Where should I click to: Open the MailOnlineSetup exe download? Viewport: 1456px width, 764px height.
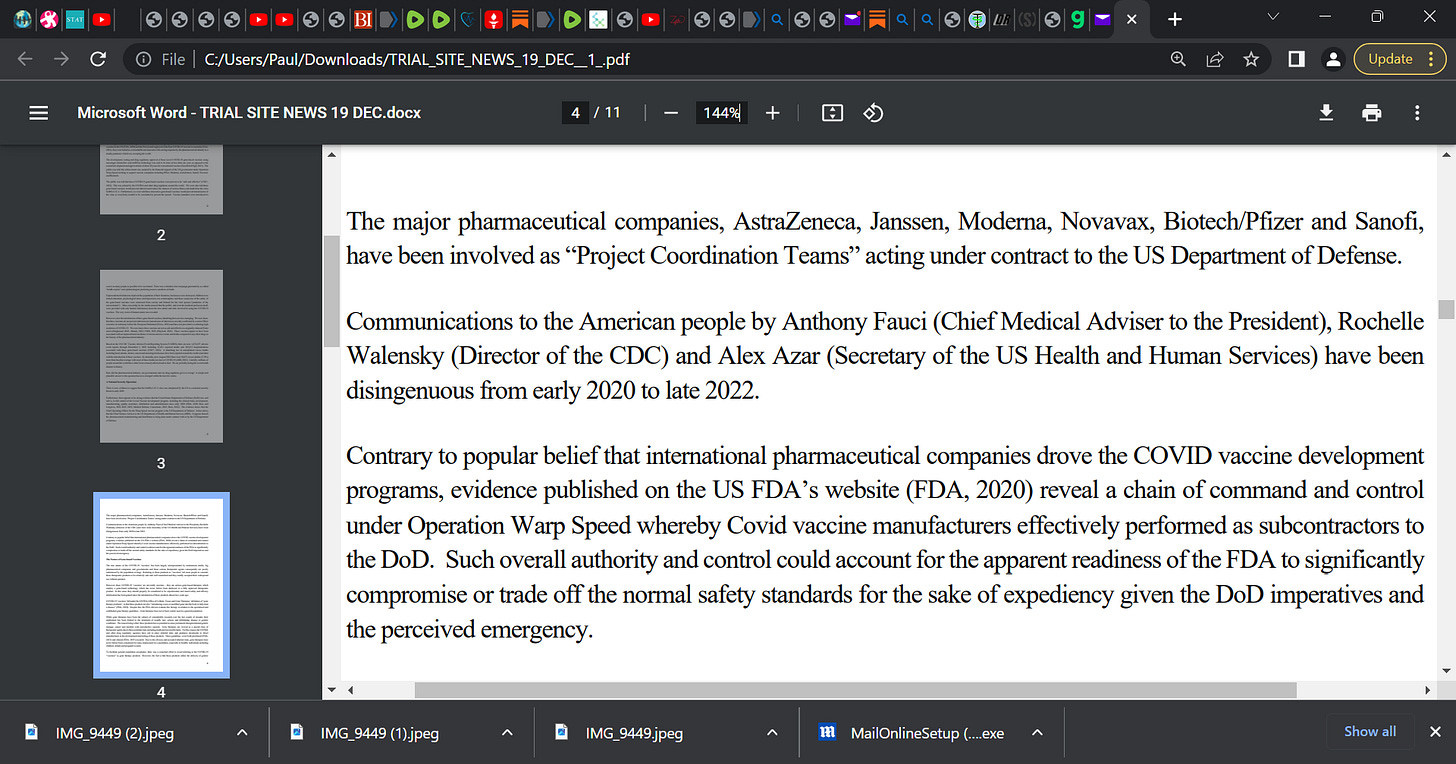click(909, 733)
